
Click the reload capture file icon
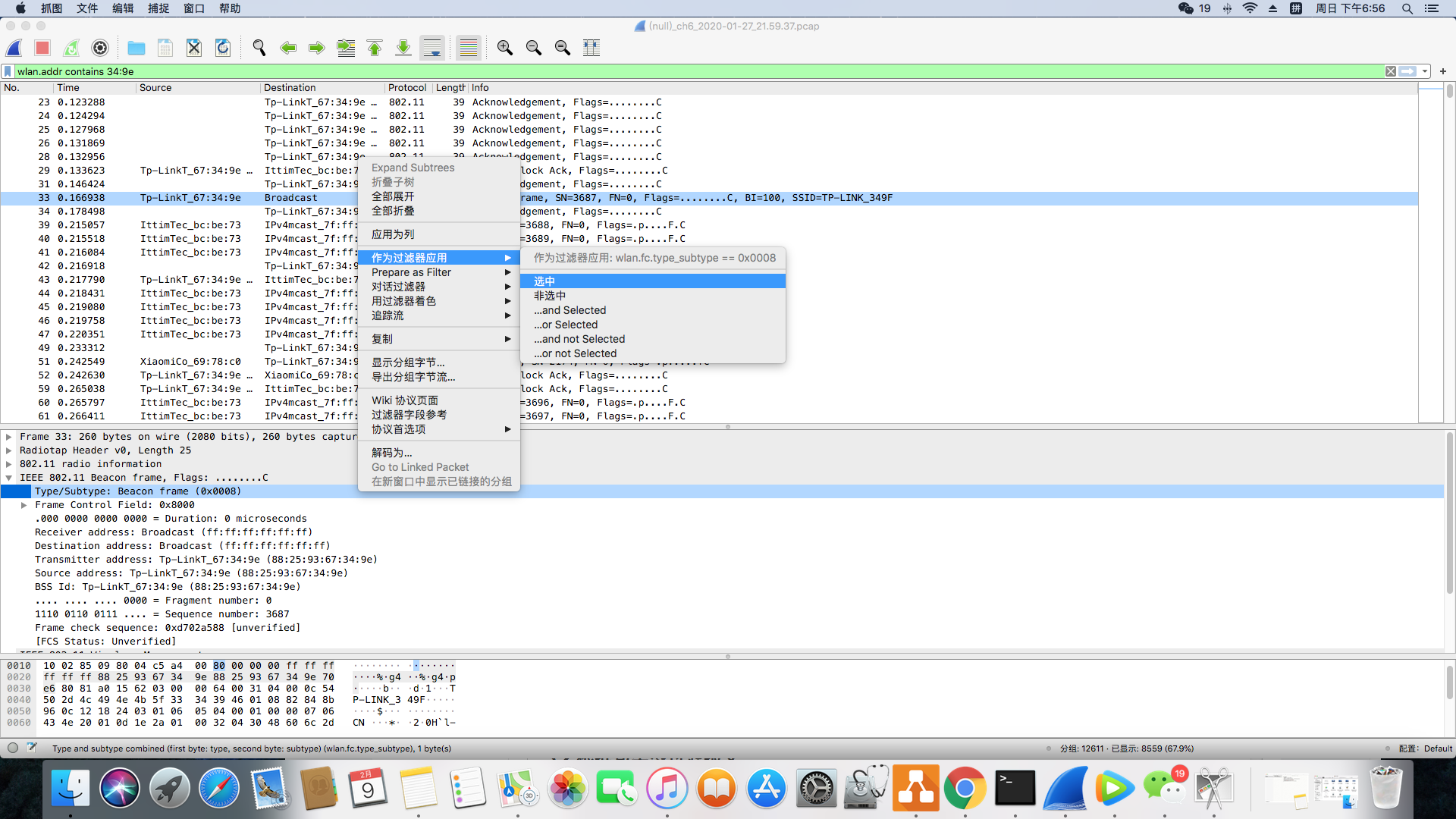(x=223, y=48)
